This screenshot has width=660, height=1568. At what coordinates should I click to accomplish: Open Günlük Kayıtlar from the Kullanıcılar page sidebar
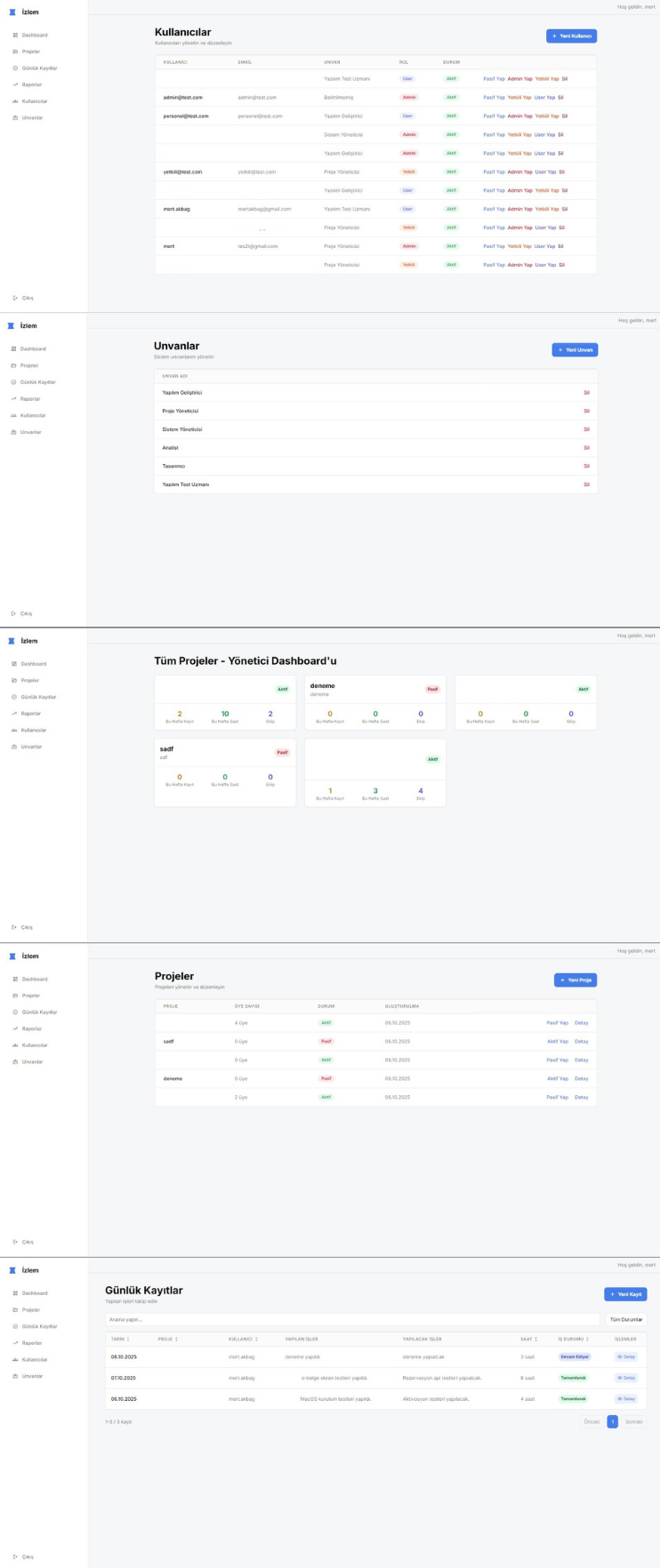point(39,68)
